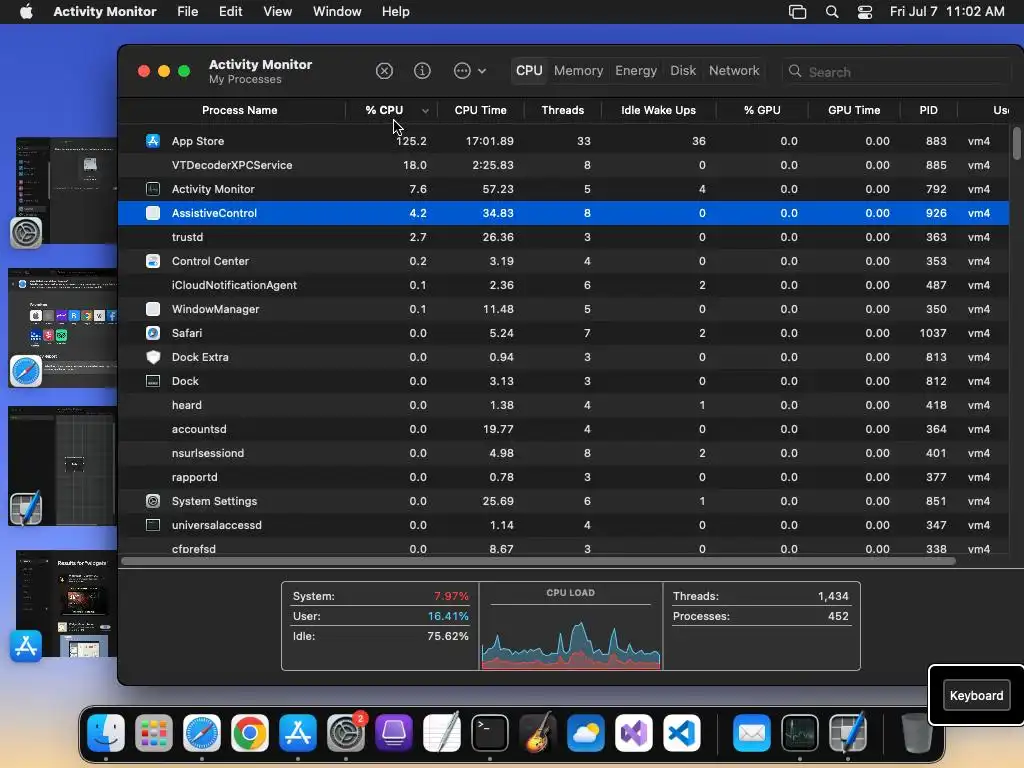Click the AssistiveControl process icon
The image size is (1024, 768).
pyautogui.click(x=153, y=213)
